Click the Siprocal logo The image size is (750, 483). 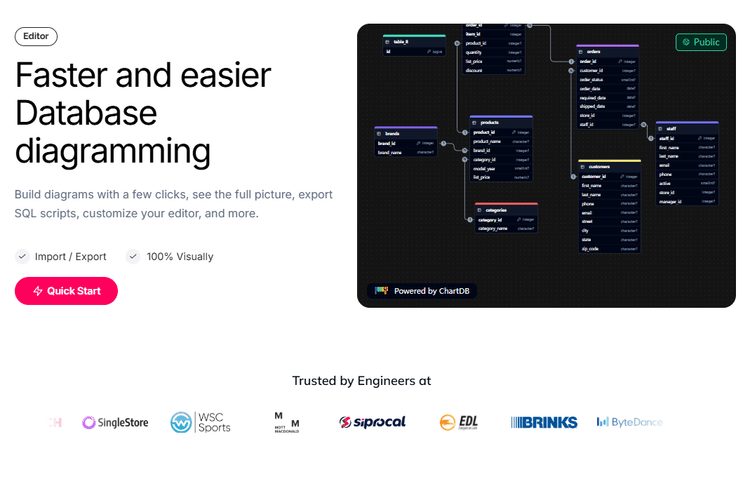372,423
